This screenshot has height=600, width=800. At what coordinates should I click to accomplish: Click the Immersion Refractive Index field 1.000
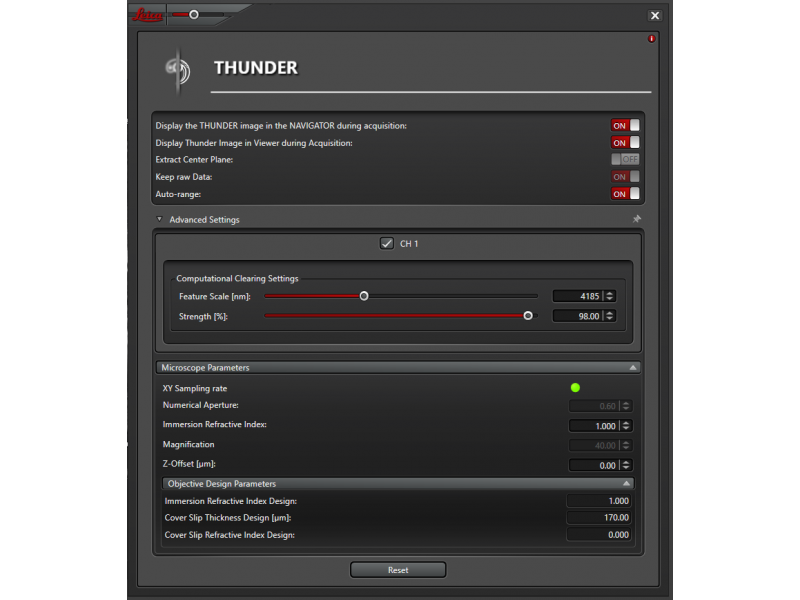pyautogui.click(x=594, y=426)
